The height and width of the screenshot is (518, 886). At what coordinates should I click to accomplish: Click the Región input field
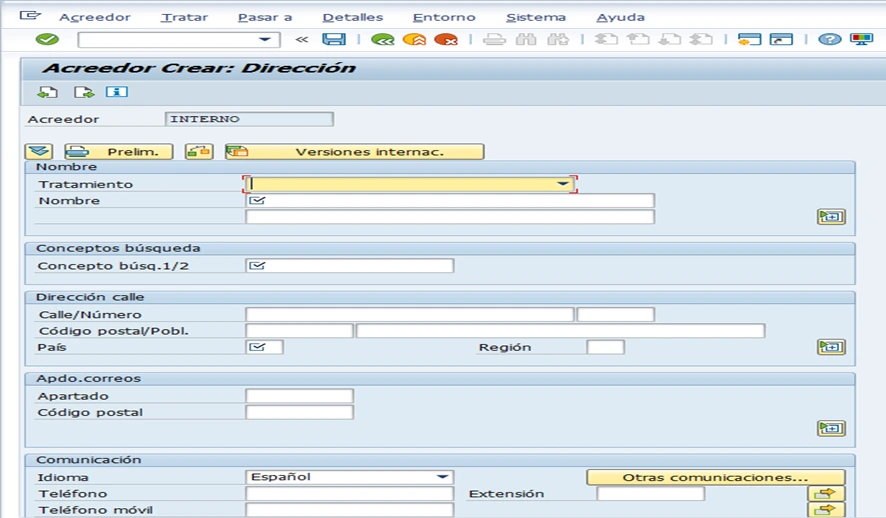point(605,347)
